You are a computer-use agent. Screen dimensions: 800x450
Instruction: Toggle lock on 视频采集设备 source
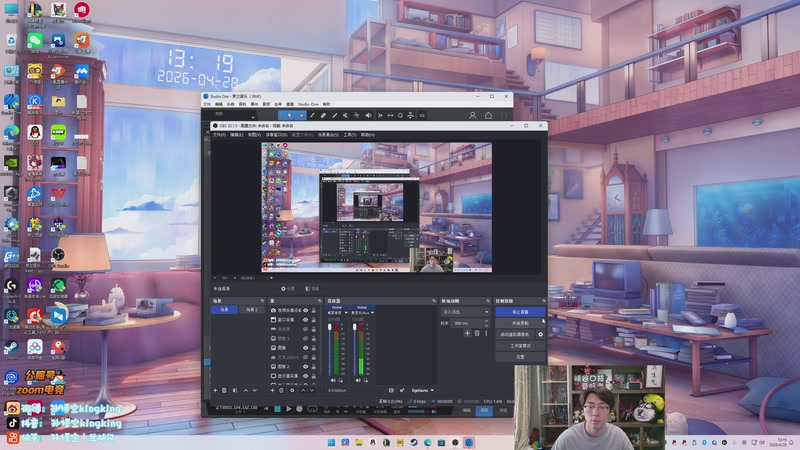pos(314,310)
